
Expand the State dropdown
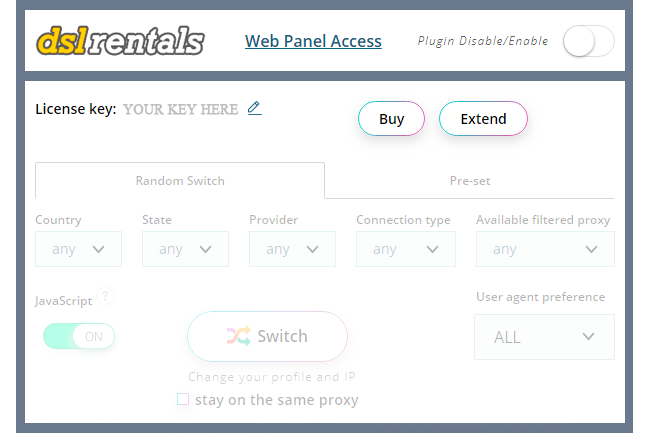[185, 249]
